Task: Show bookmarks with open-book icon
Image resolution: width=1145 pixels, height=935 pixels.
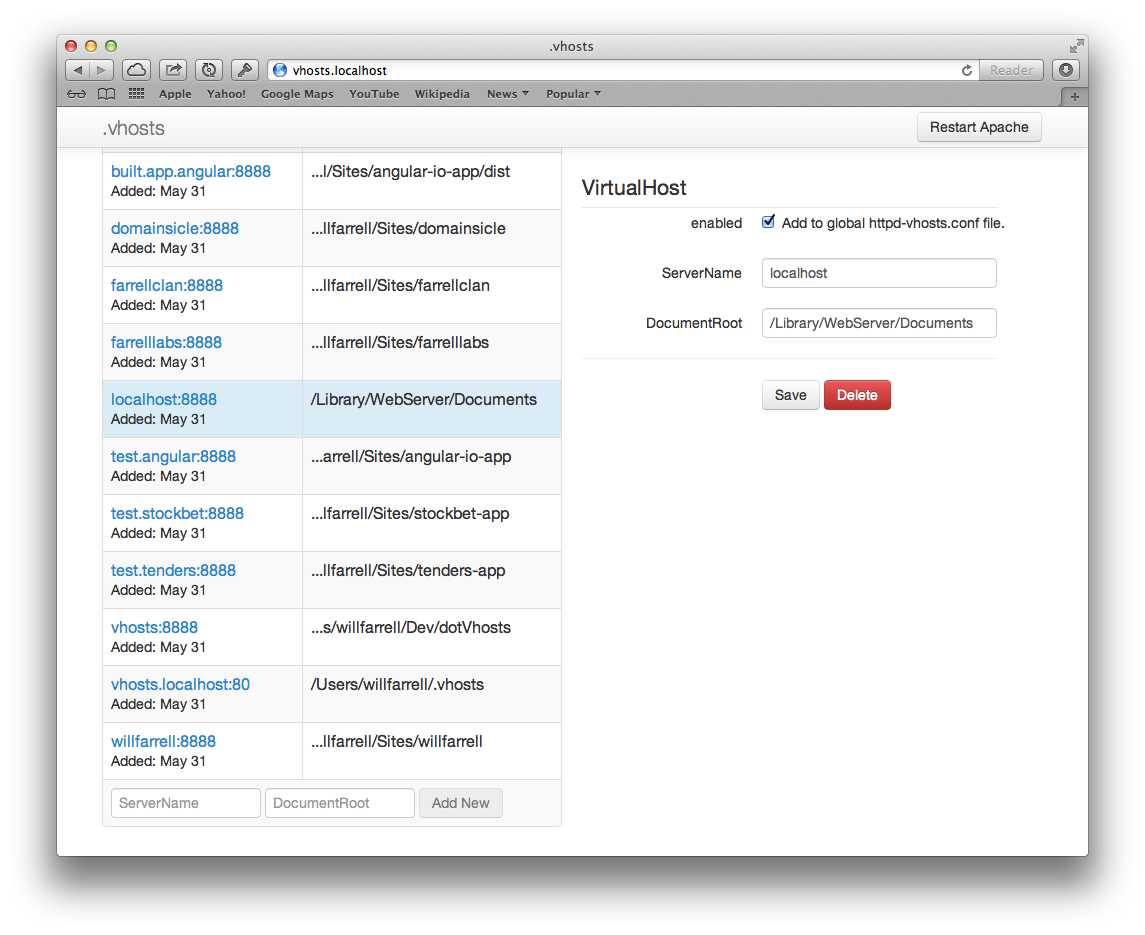Action: tap(107, 94)
